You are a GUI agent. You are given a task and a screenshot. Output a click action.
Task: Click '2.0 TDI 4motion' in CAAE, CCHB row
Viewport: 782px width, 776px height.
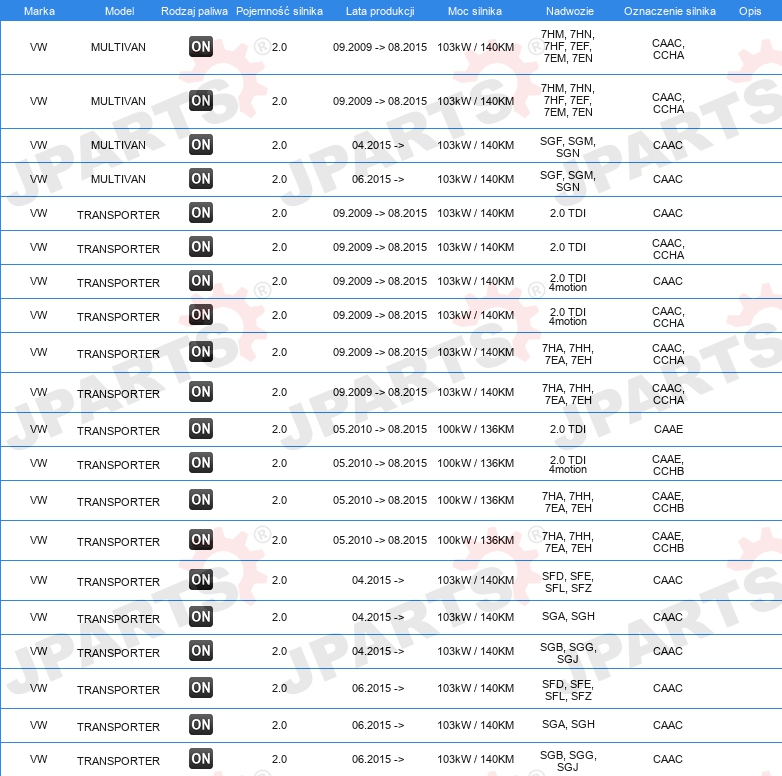point(568,464)
